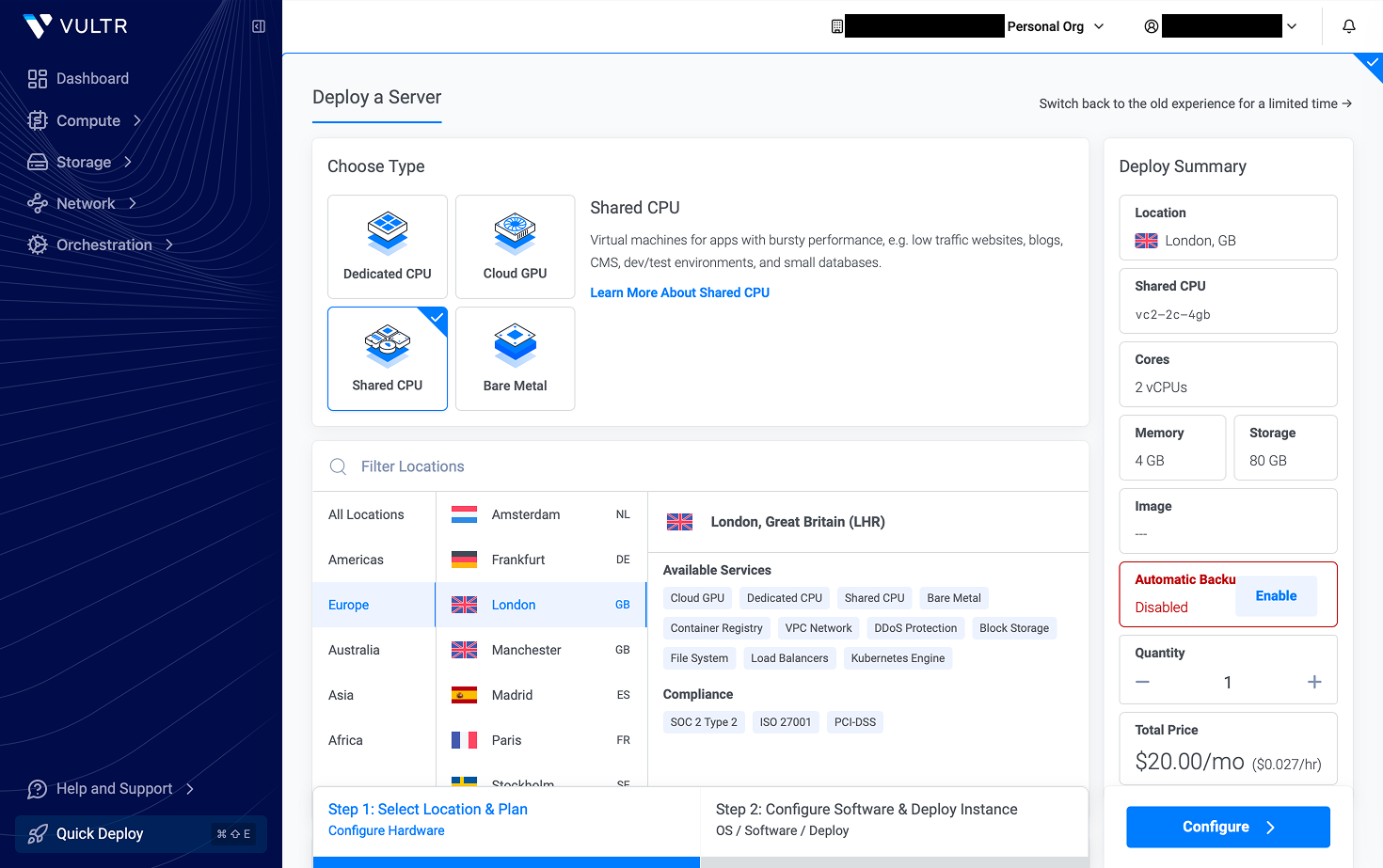Image resolution: width=1383 pixels, height=868 pixels.
Task: Select the Bare Metal type card
Action: point(515,358)
